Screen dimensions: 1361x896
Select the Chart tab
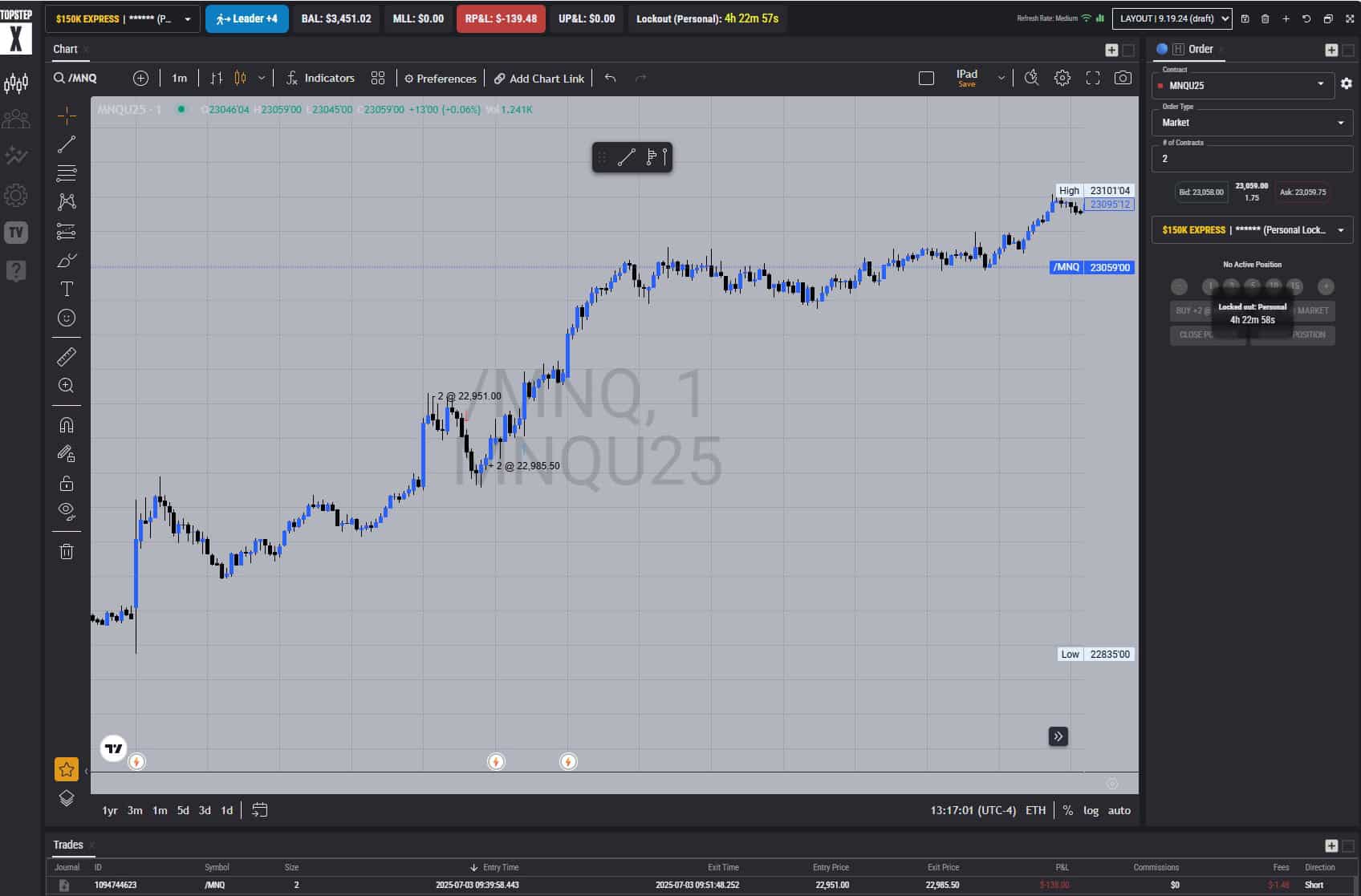coord(65,49)
